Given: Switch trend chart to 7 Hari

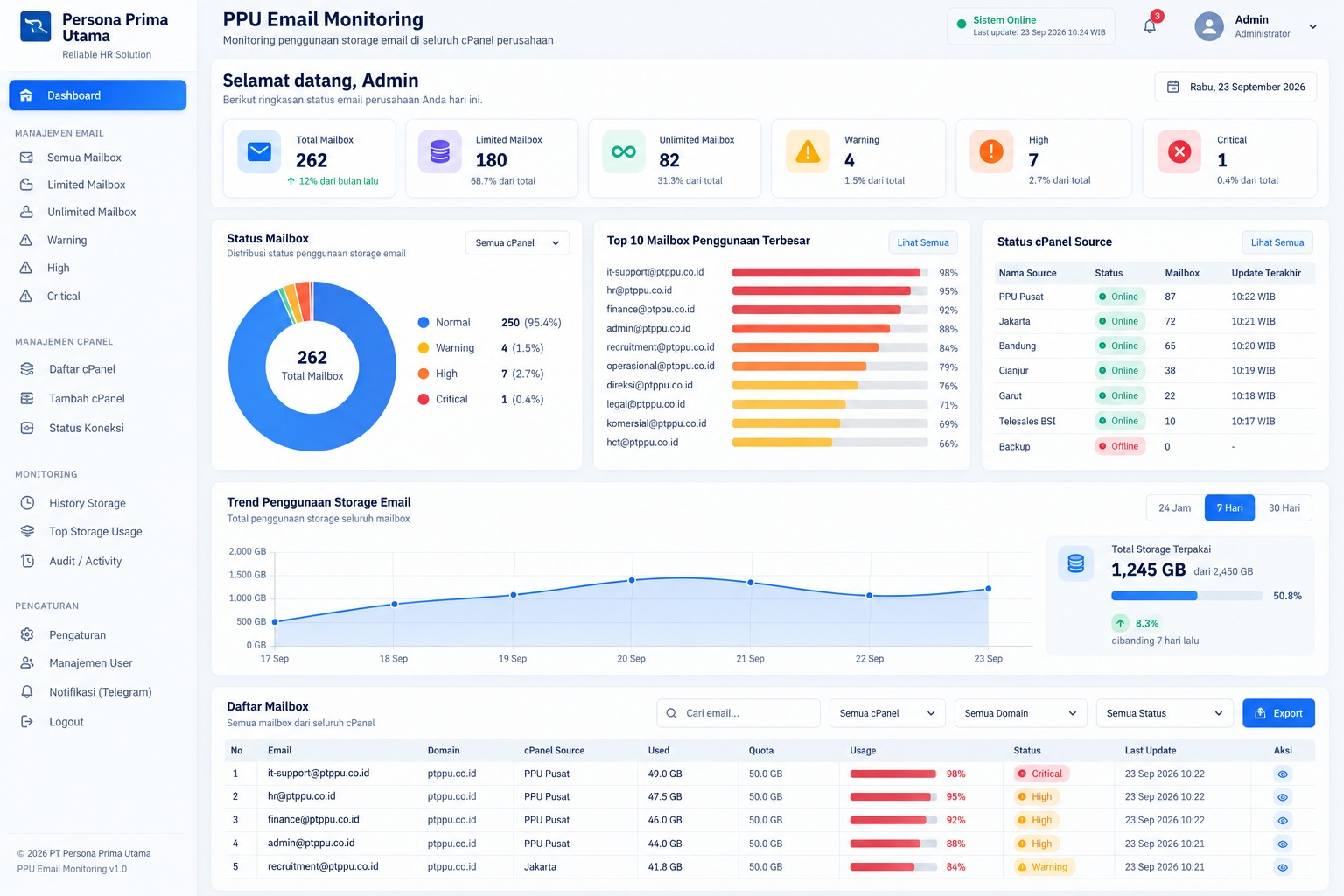Looking at the screenshot, I should (1229, 507).
